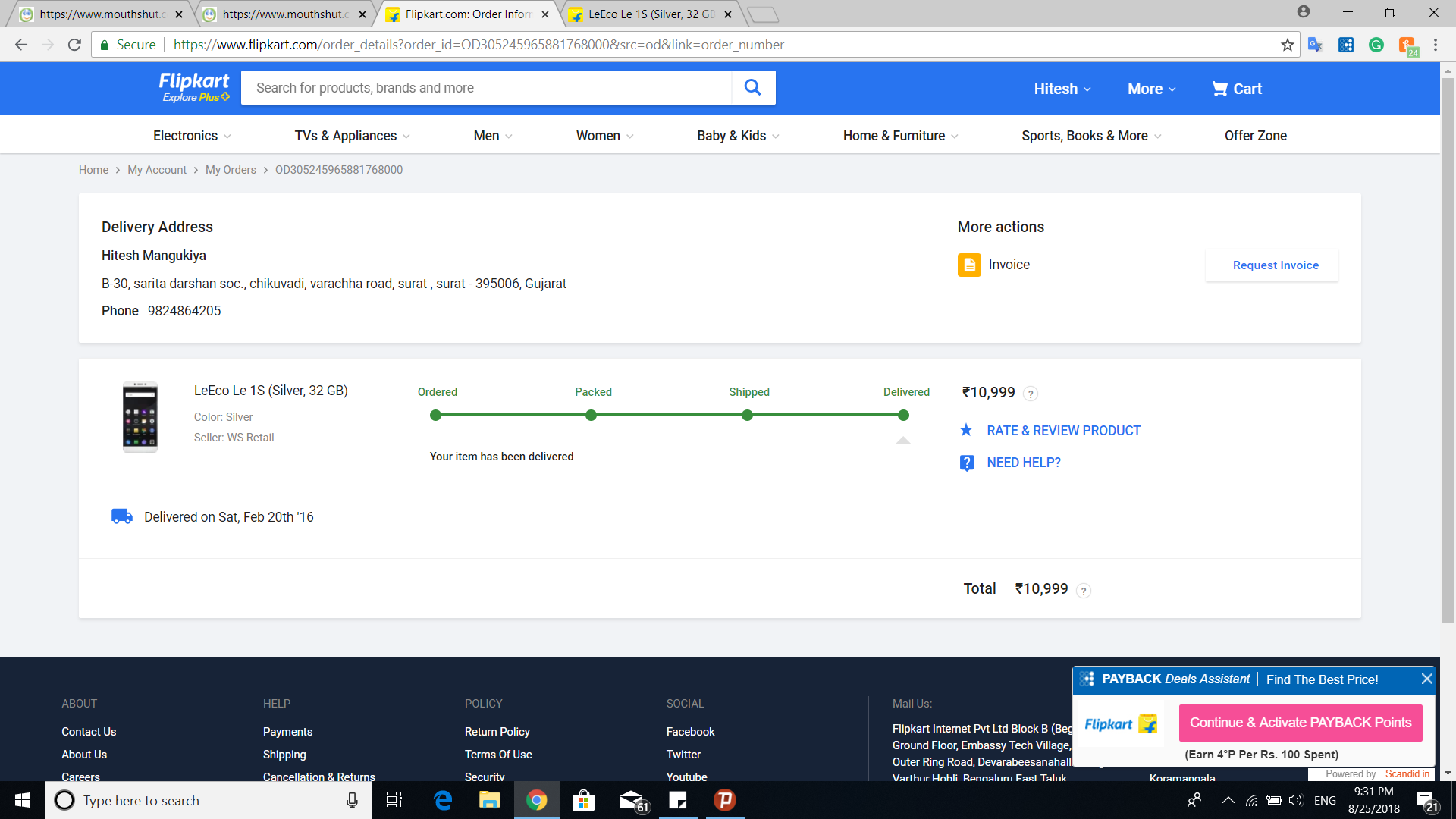Go to the My Orders breadcrumb
This screenshot has width=1456, height=819.
231,170
